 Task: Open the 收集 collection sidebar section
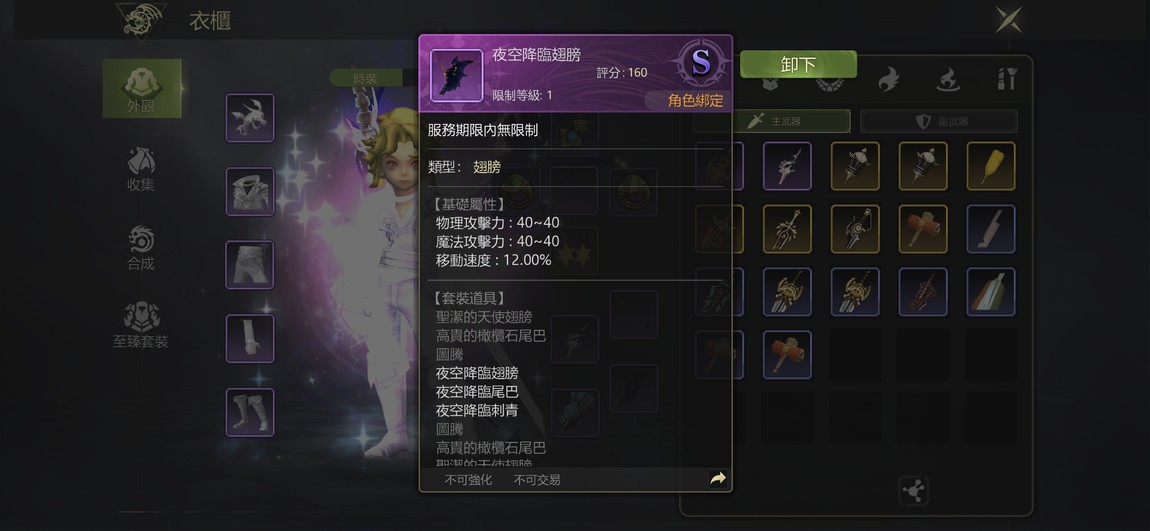point(141,169)
